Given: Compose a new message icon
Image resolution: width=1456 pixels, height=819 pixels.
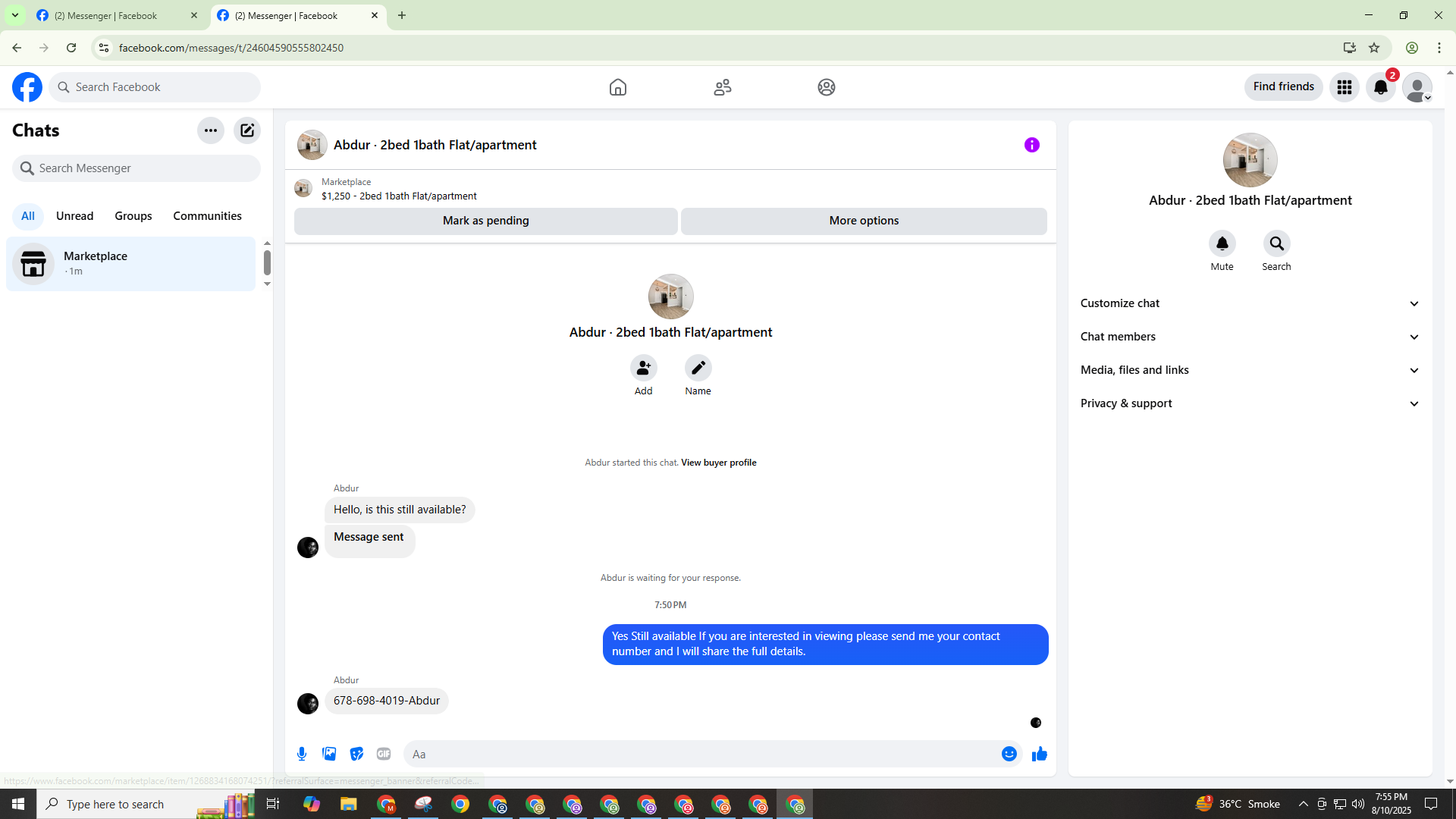Looking at the screenshot, I should pyautogui.click(x=247, y=130).
